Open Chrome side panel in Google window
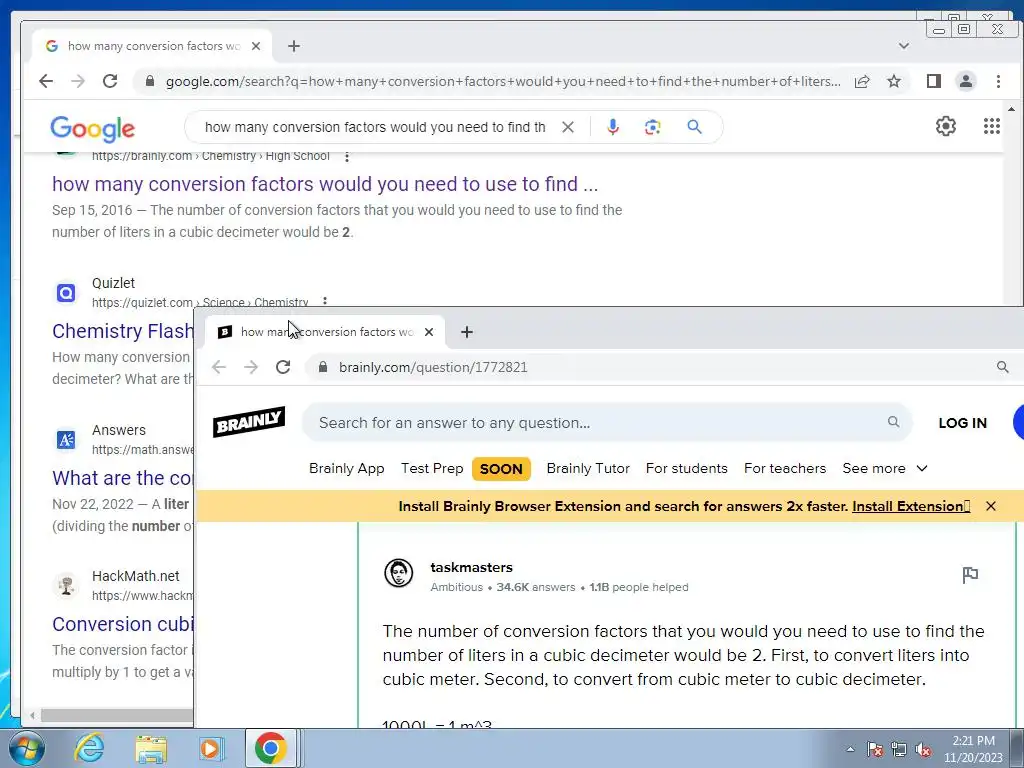Viewport: 1024px width, 768px height. [x=934, y=81]
